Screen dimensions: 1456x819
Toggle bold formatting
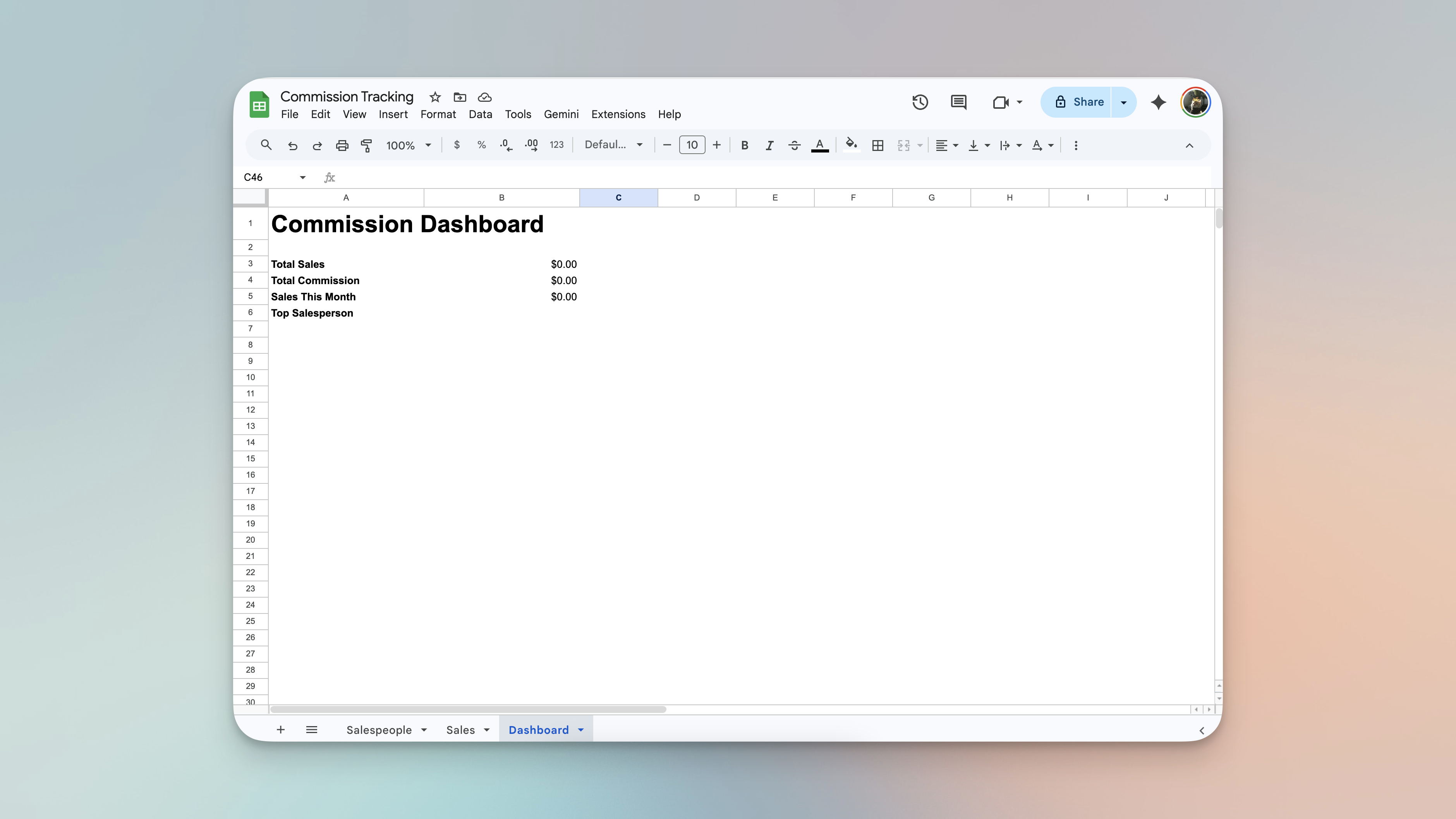point(744,145)
